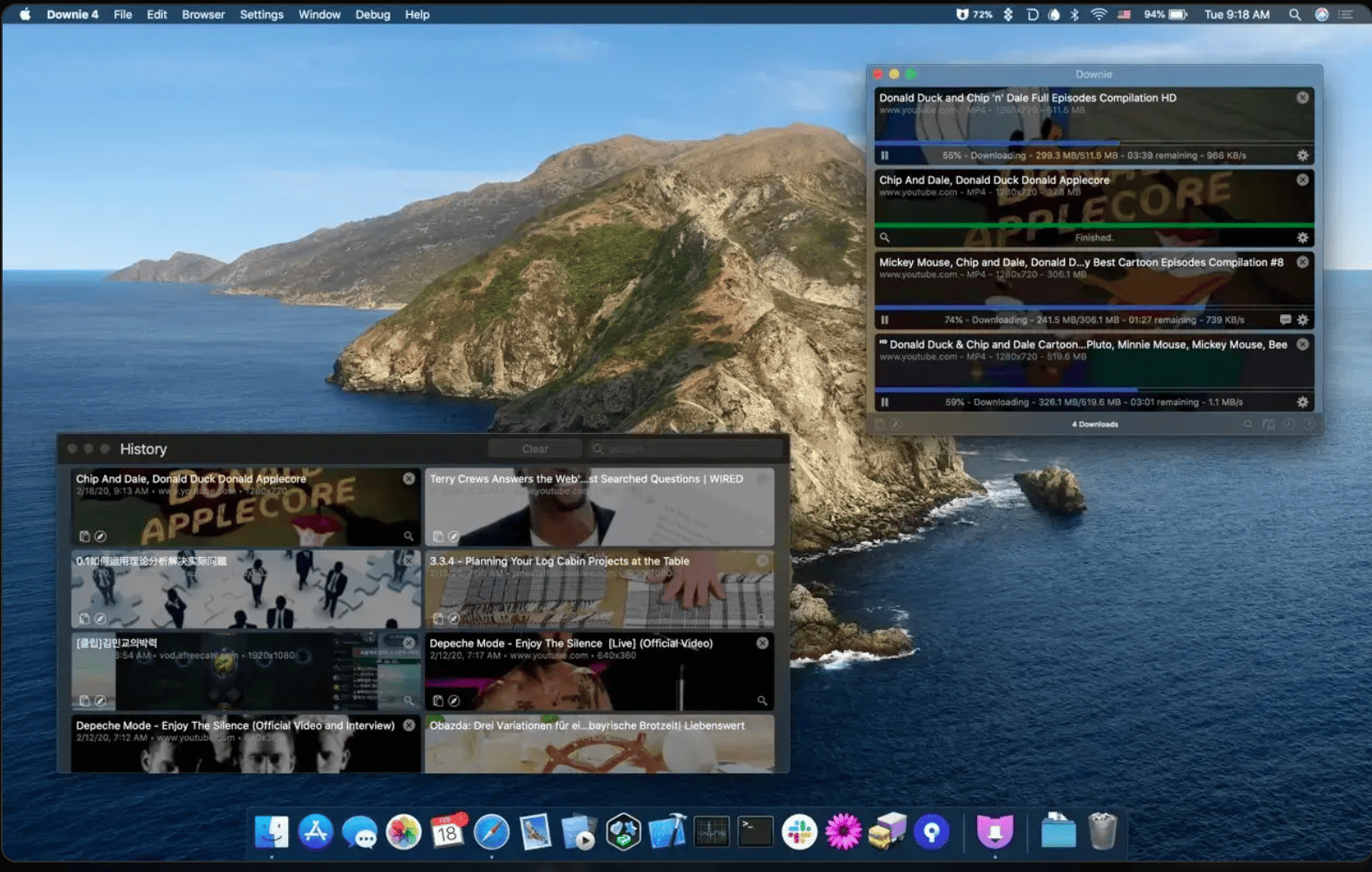
Task: Click compass icon on afreecatv history entry
Action: [100, 700]
